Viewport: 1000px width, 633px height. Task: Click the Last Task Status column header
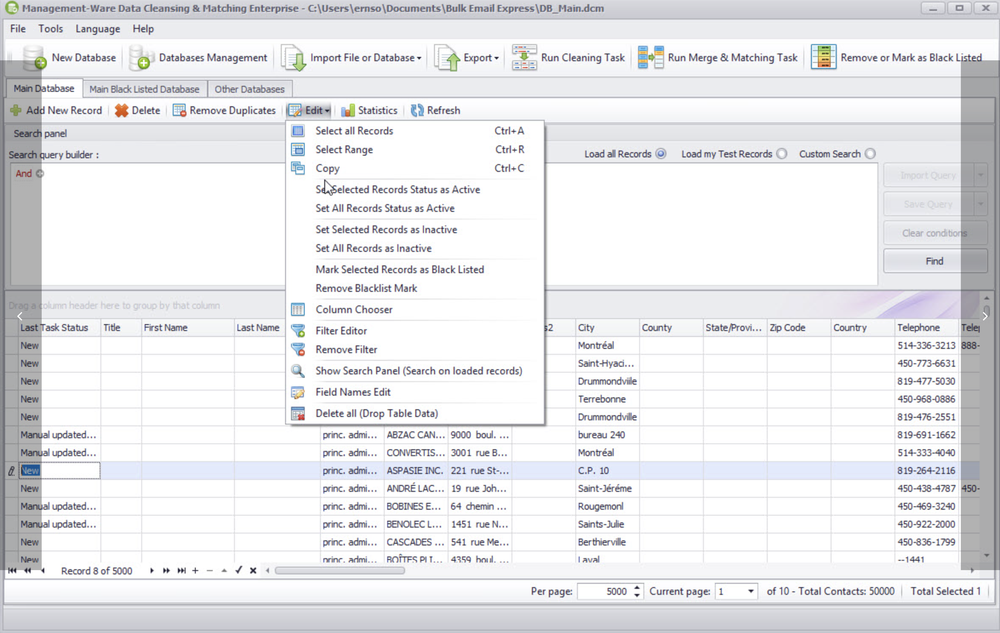pos(59,328)
